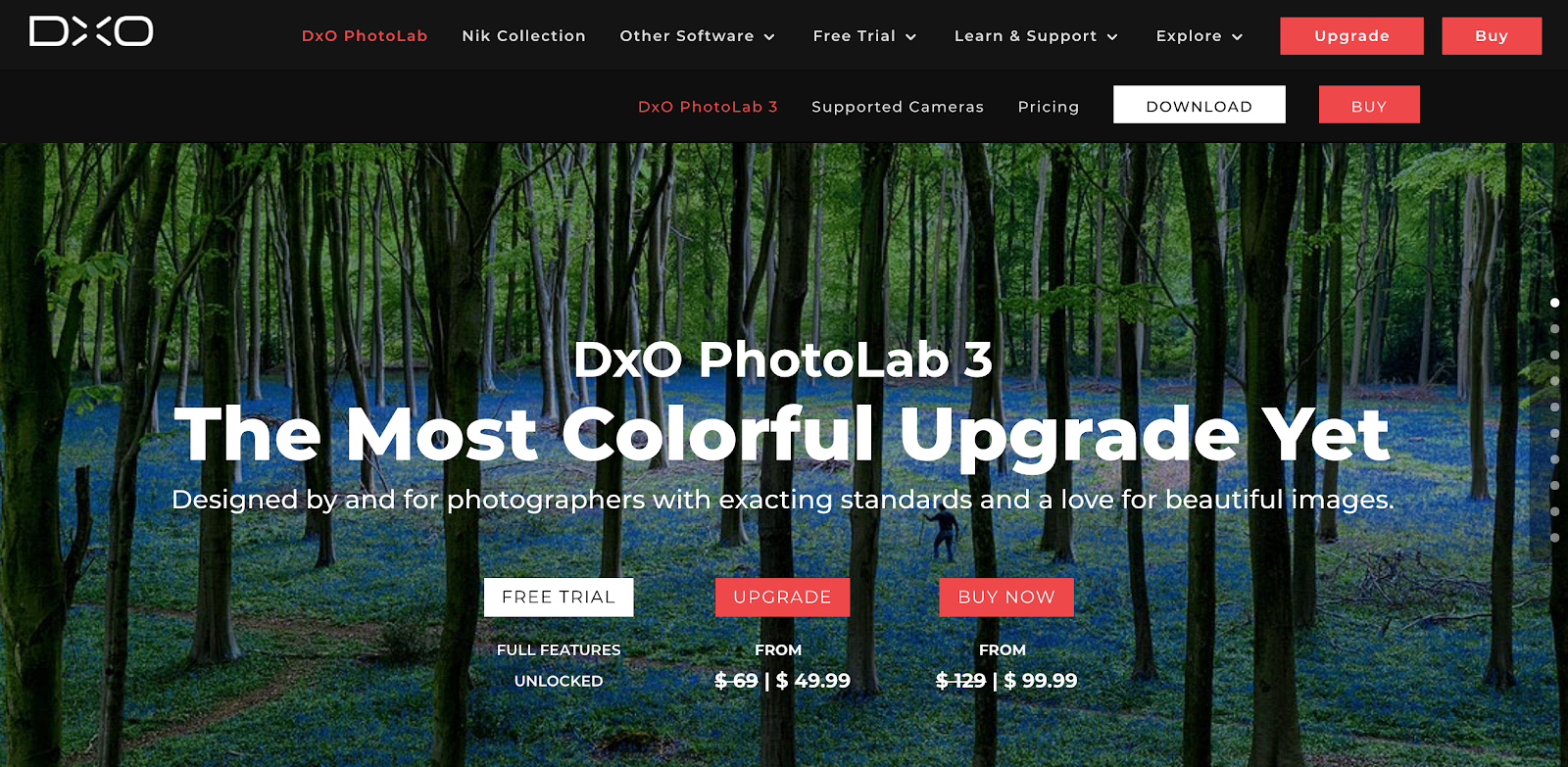The width and height of the screenshot is (1568, 767).
Task: Open the Other Software dropdown
Action: 697,36
